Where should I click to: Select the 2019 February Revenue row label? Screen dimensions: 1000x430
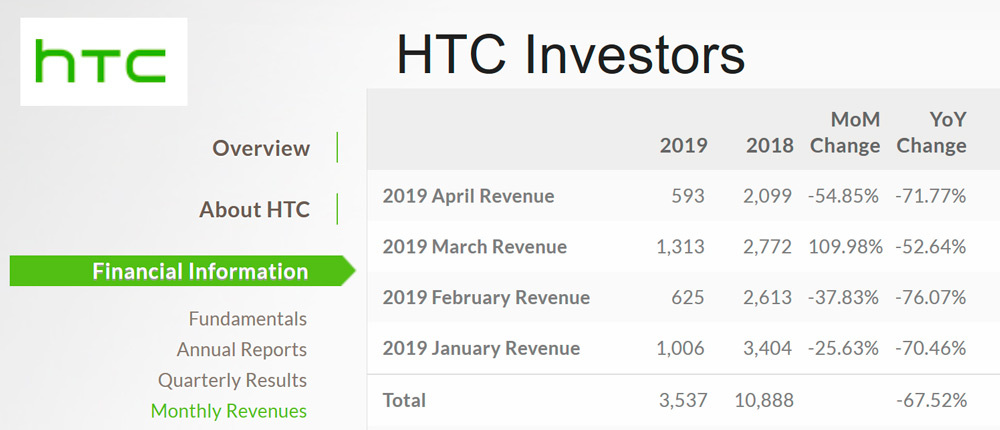pyautogui.click(x=486, y=298)
